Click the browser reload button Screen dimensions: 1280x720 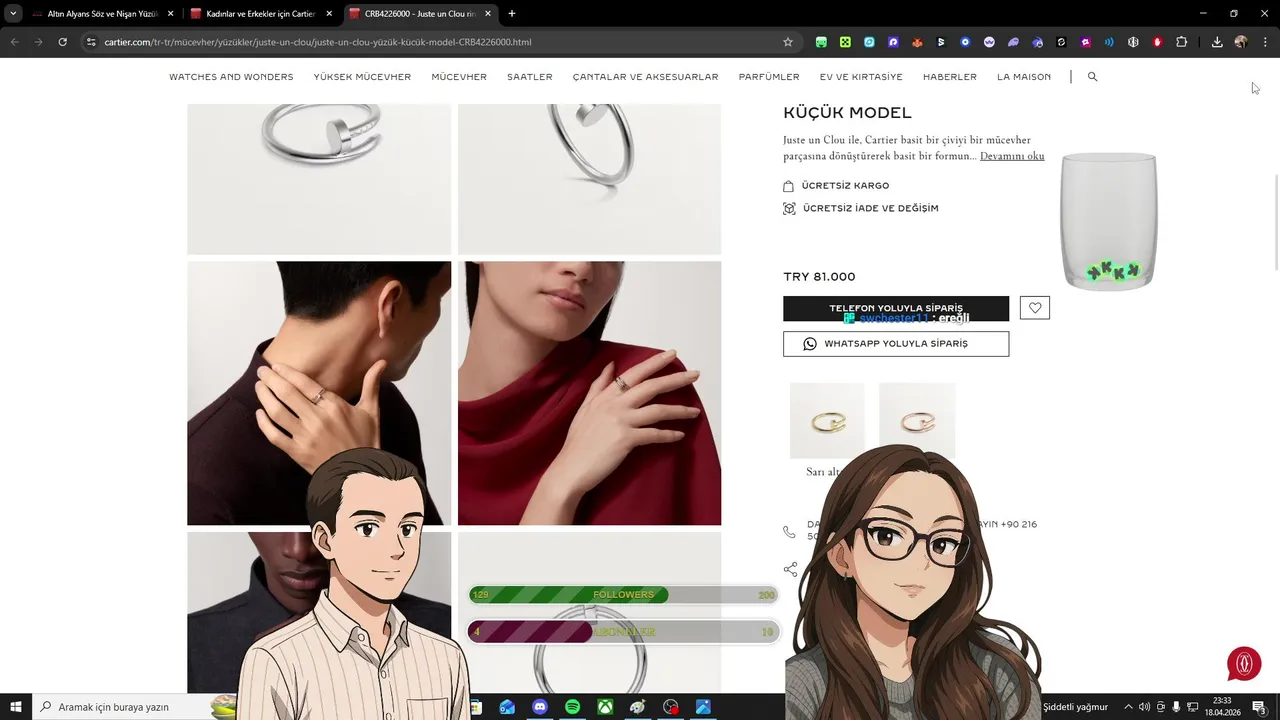(62, 42)
